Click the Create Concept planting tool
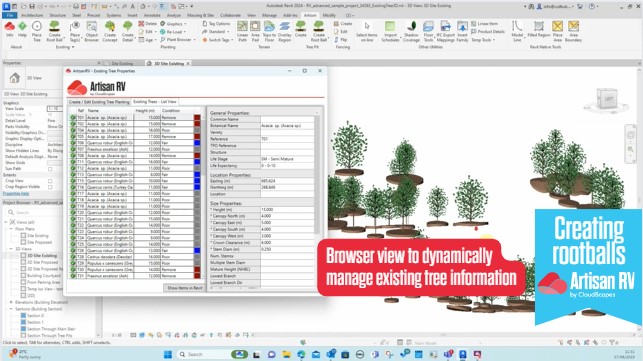Viewport: 643px width, 361px height. (x=110, y=32)
